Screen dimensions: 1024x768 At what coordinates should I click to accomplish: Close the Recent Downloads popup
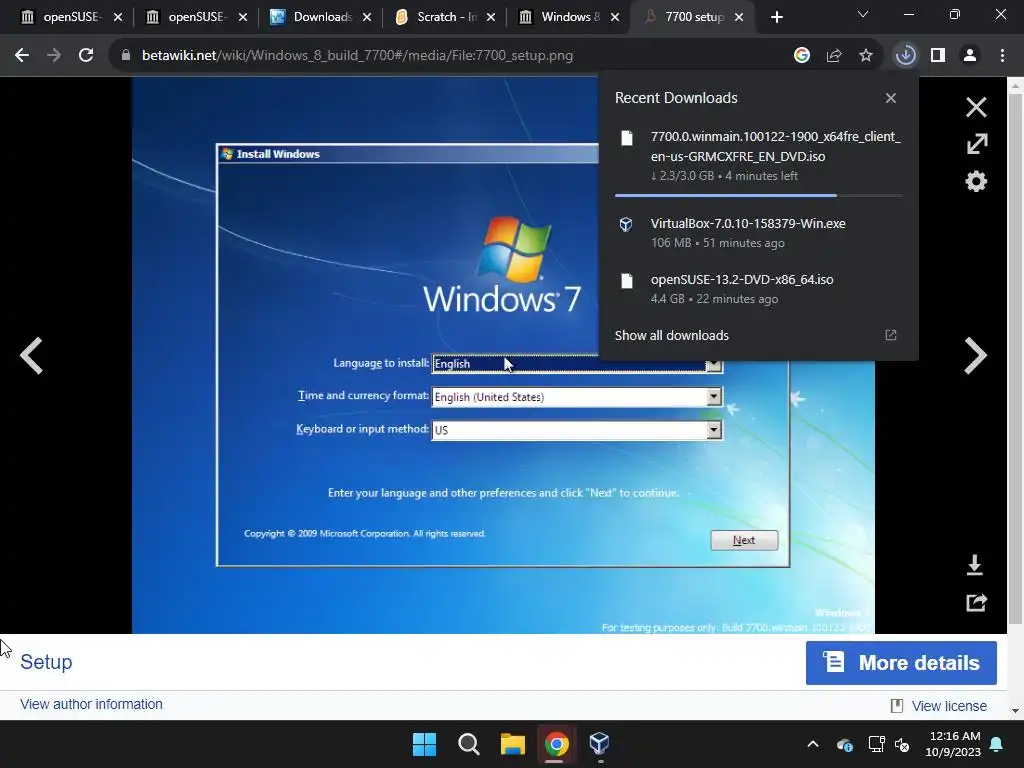891,98
